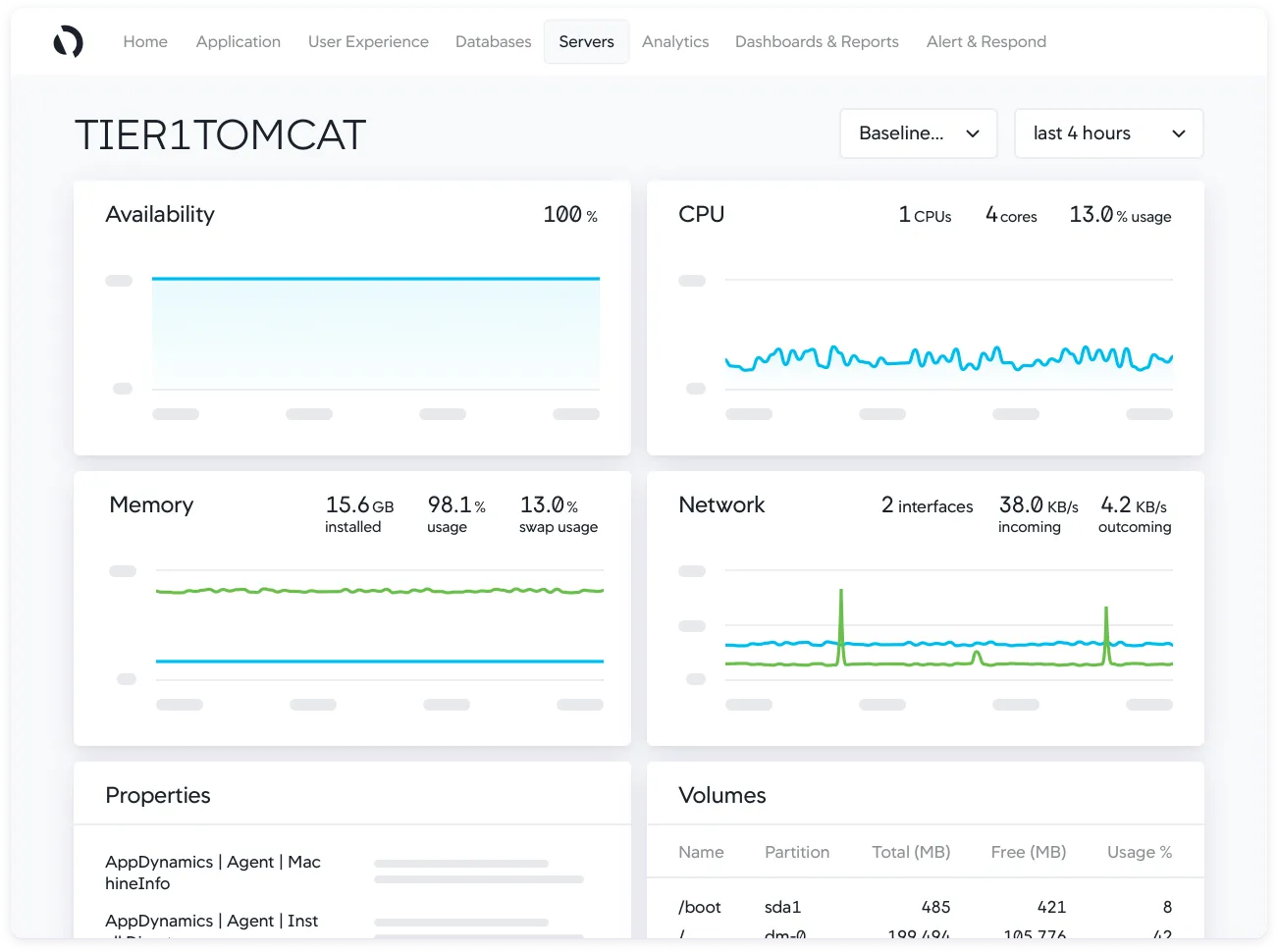Click the chevron on the Baseline selector

[973, 132]
